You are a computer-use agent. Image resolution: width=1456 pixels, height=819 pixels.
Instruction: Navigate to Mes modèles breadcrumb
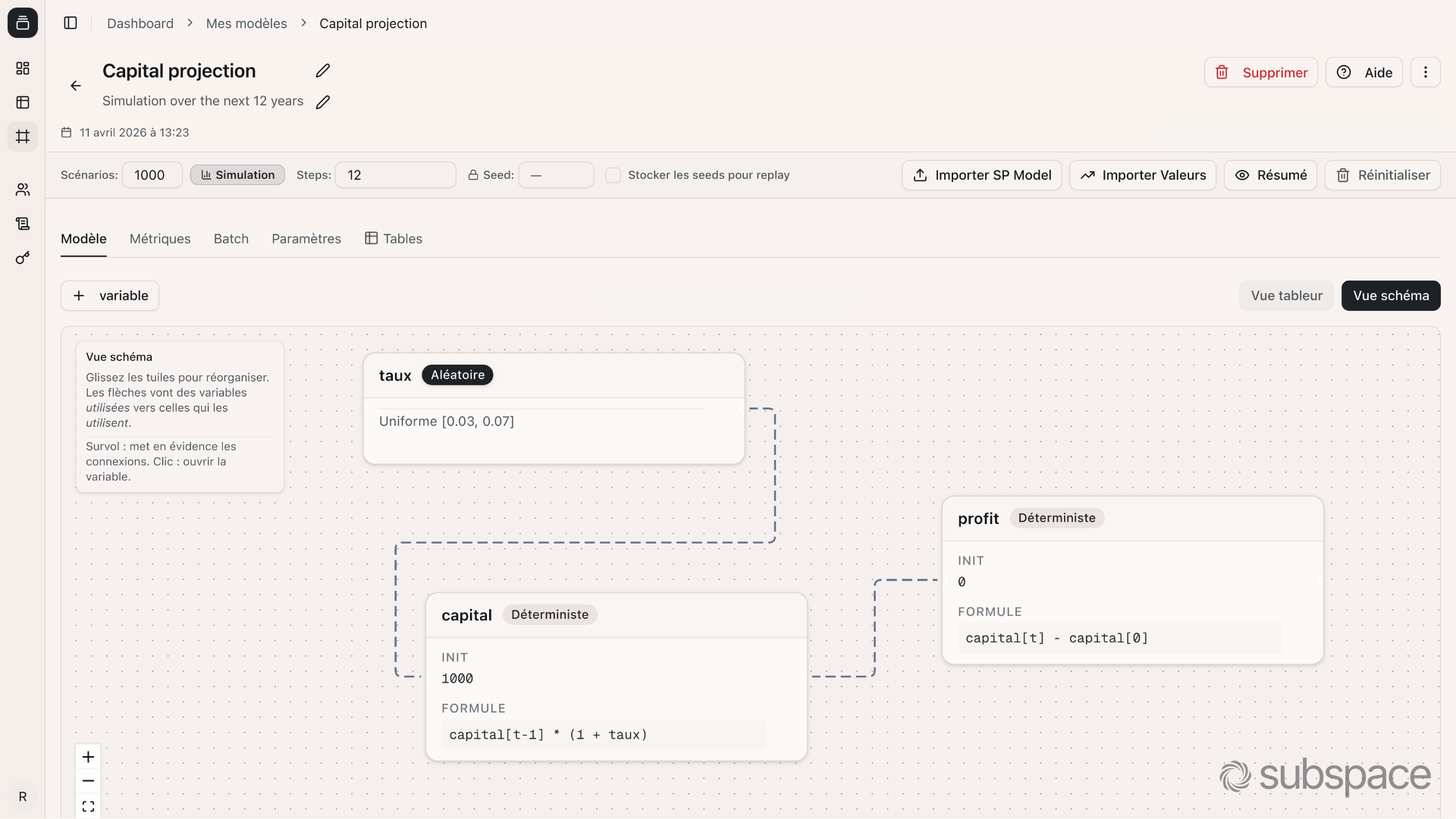246,24
